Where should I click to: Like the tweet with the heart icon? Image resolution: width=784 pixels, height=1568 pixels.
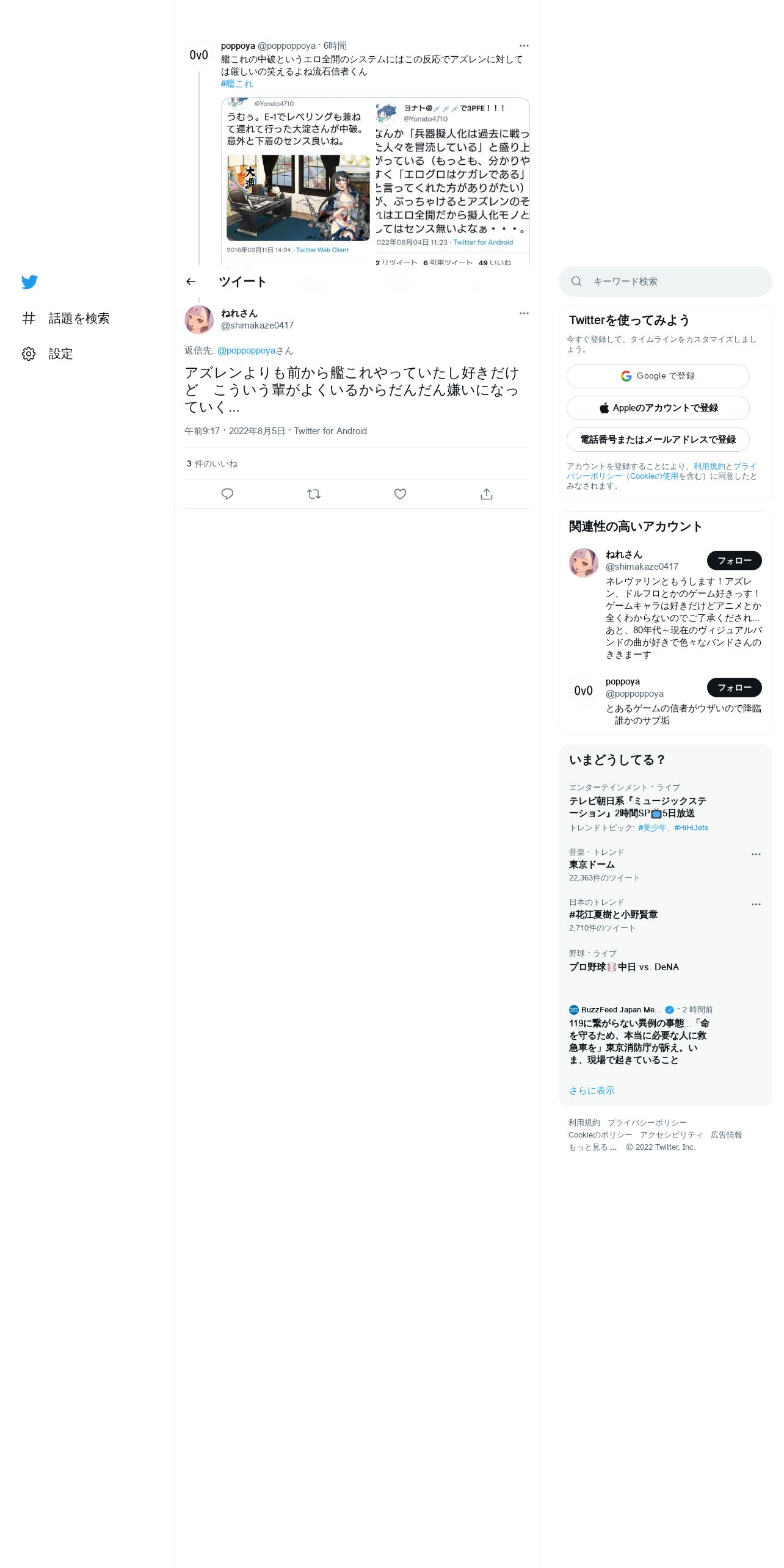click(x=400, y=494)
